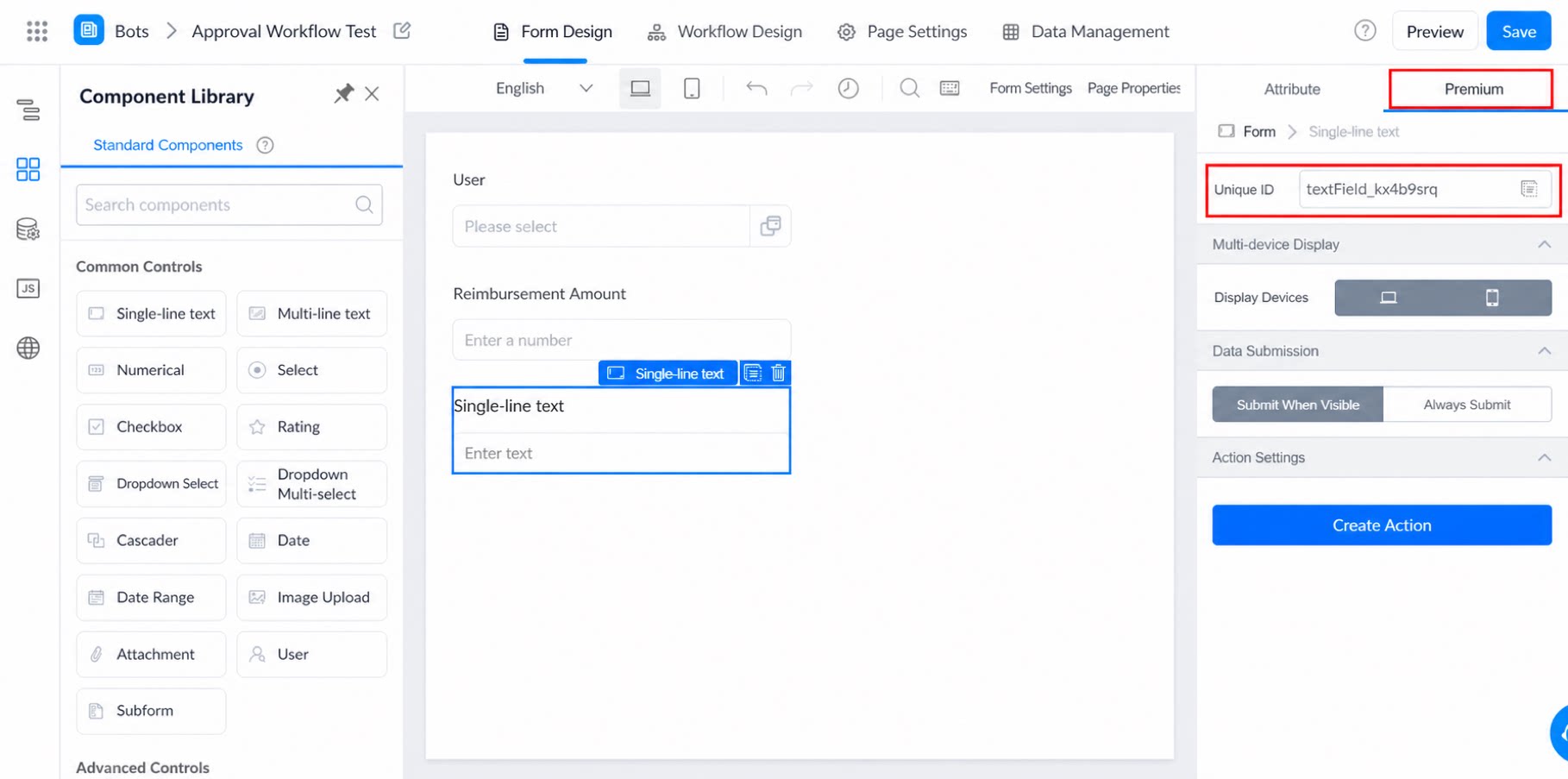1568x779 pixels.
Task: Click the undo arrow in toolbar
Action: (756, 88)
